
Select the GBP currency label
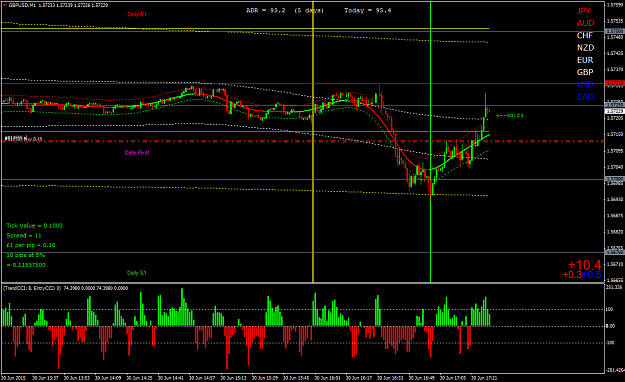(585, 72)
